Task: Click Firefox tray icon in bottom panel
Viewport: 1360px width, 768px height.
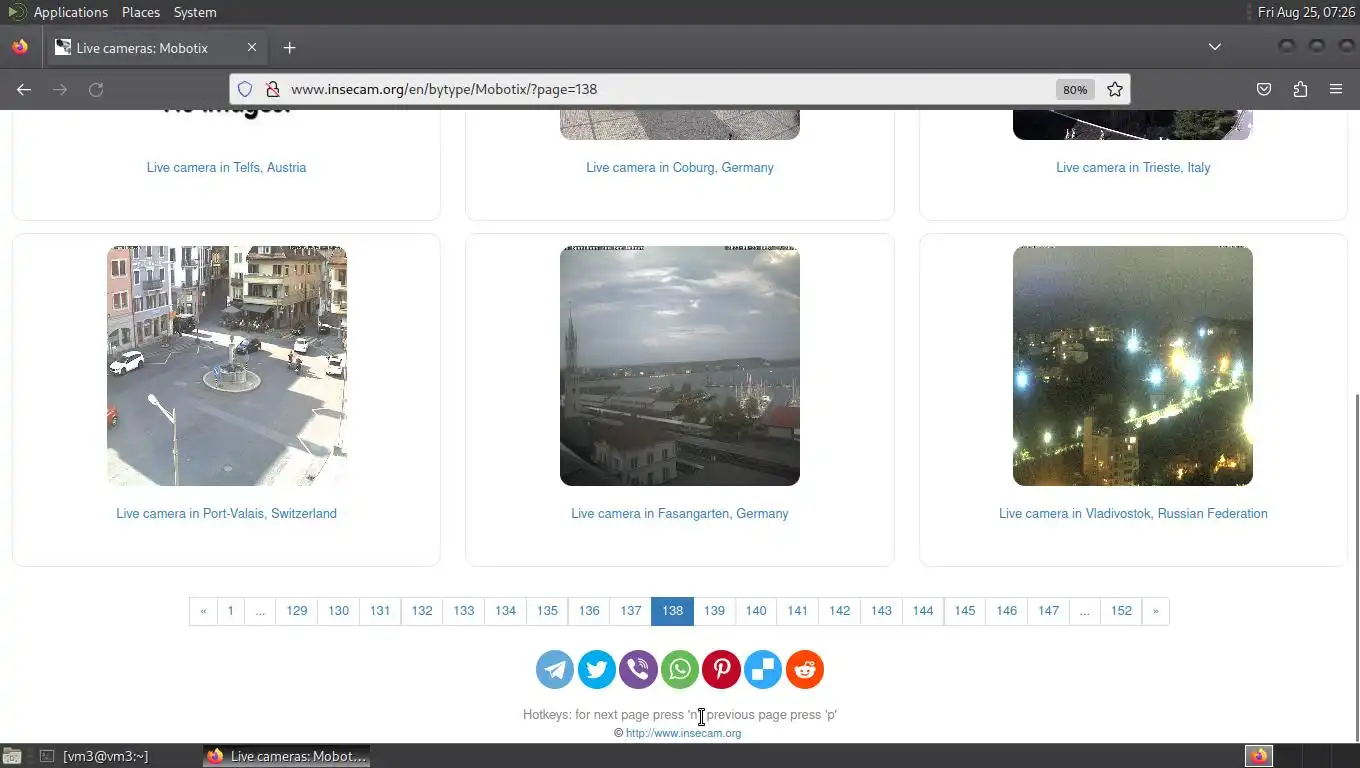Action: [1259, 756]
